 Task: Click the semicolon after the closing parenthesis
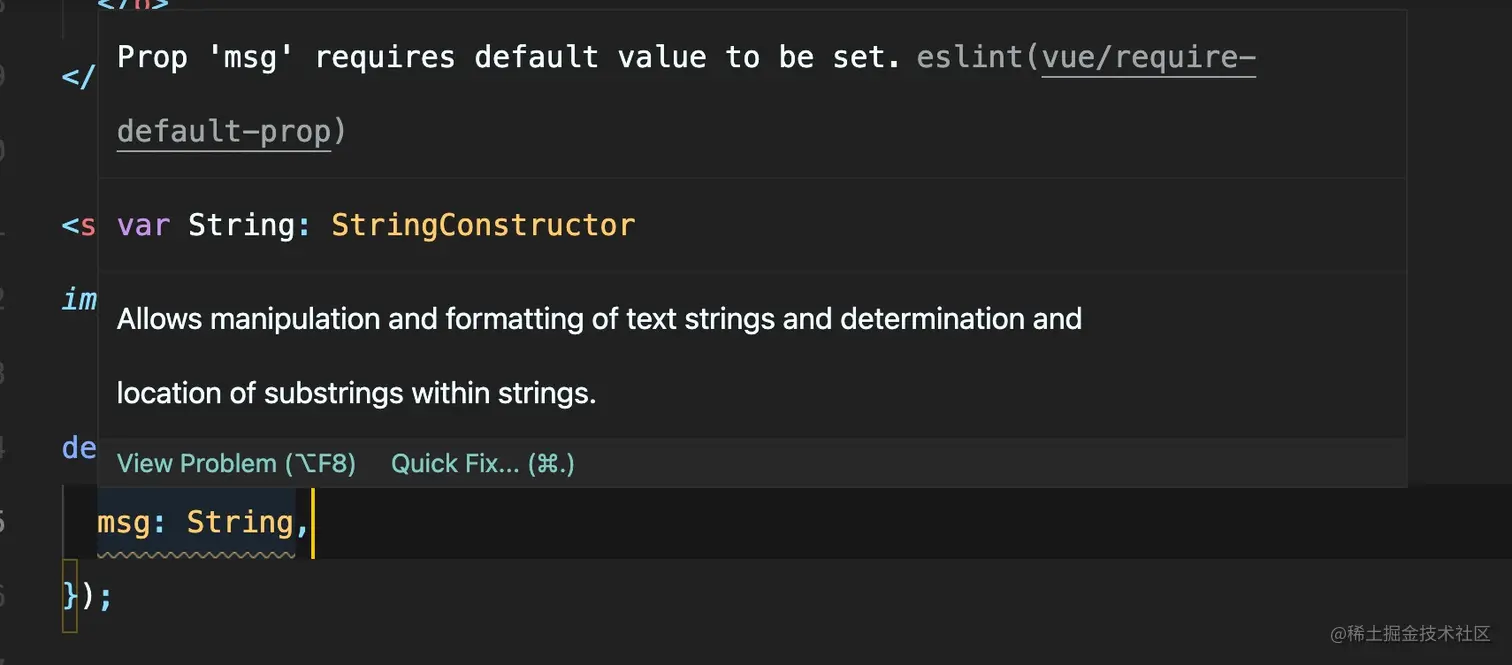click(x=103, y=594)
